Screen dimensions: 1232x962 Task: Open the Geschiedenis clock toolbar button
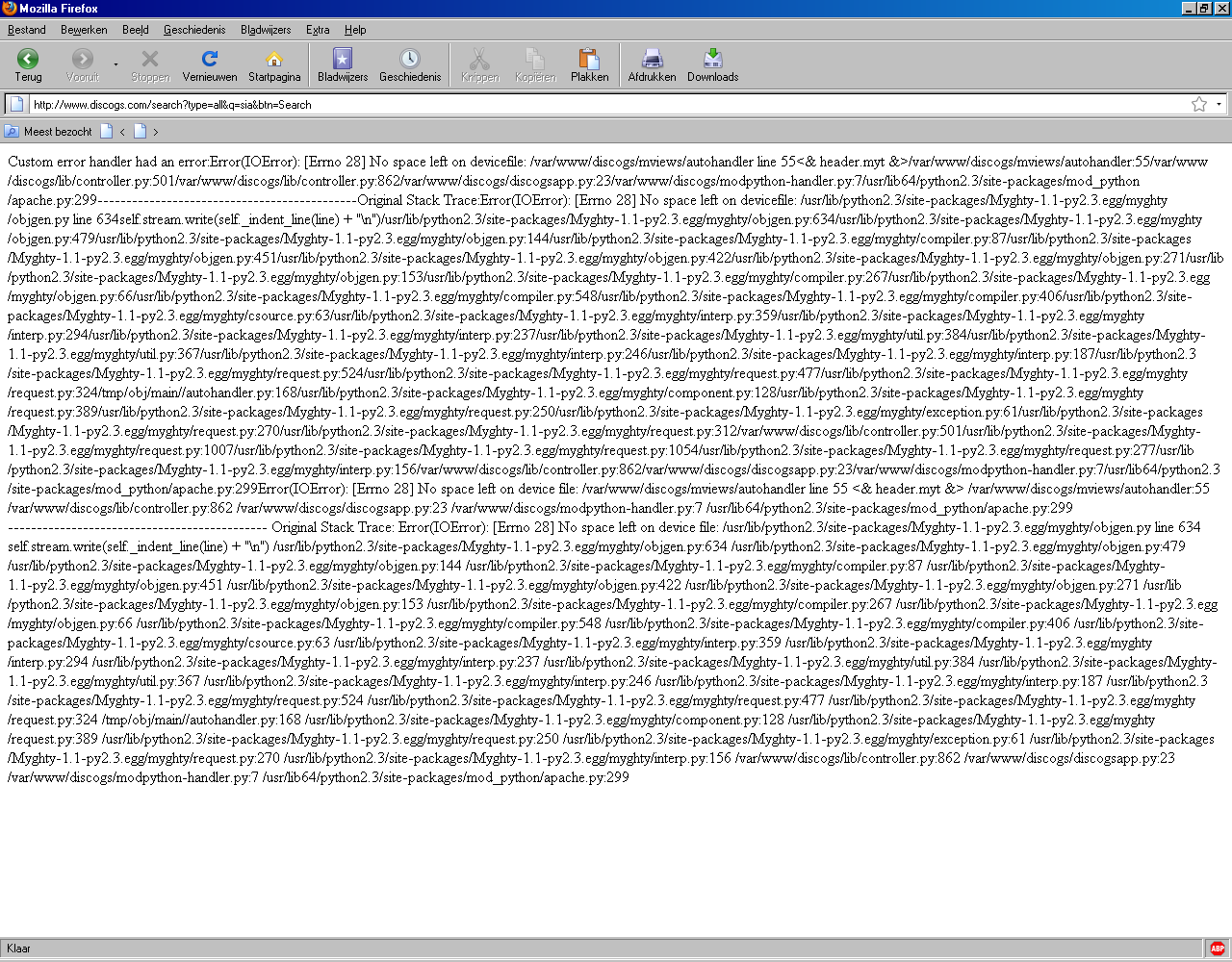pyautogui.click(x=410, y=65)
